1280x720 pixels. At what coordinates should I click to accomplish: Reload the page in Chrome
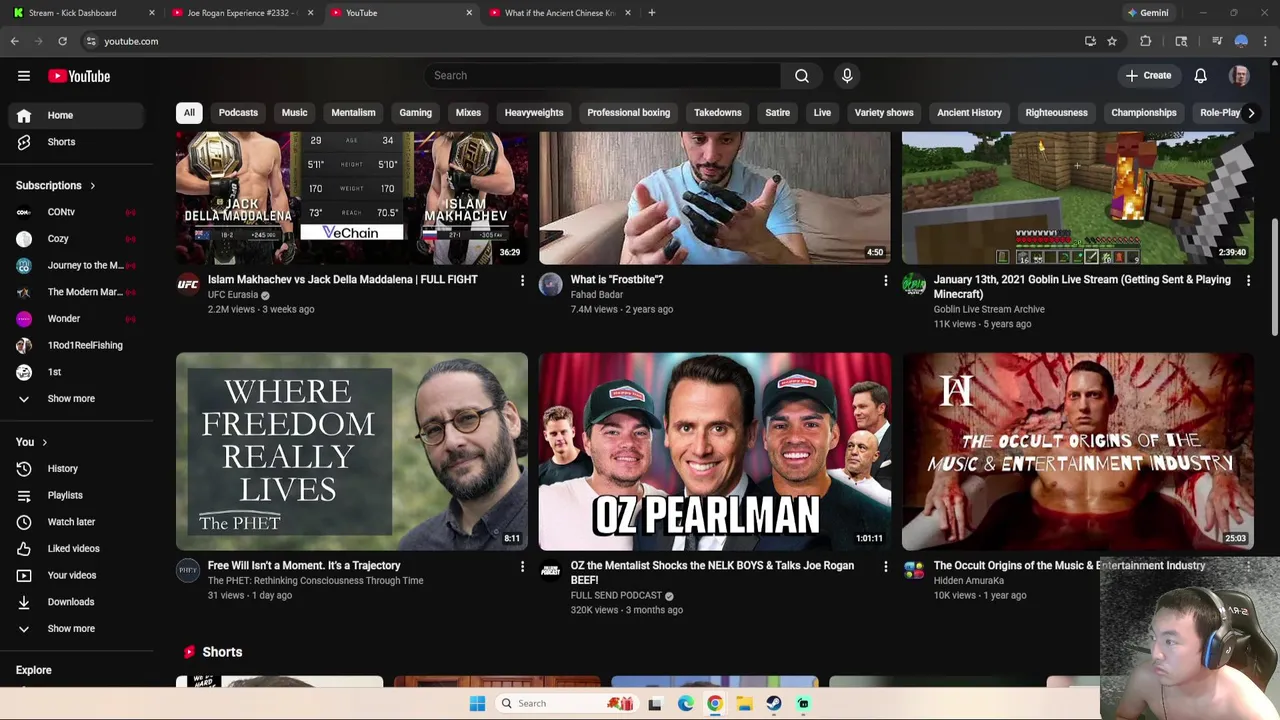tap(62, 41)
